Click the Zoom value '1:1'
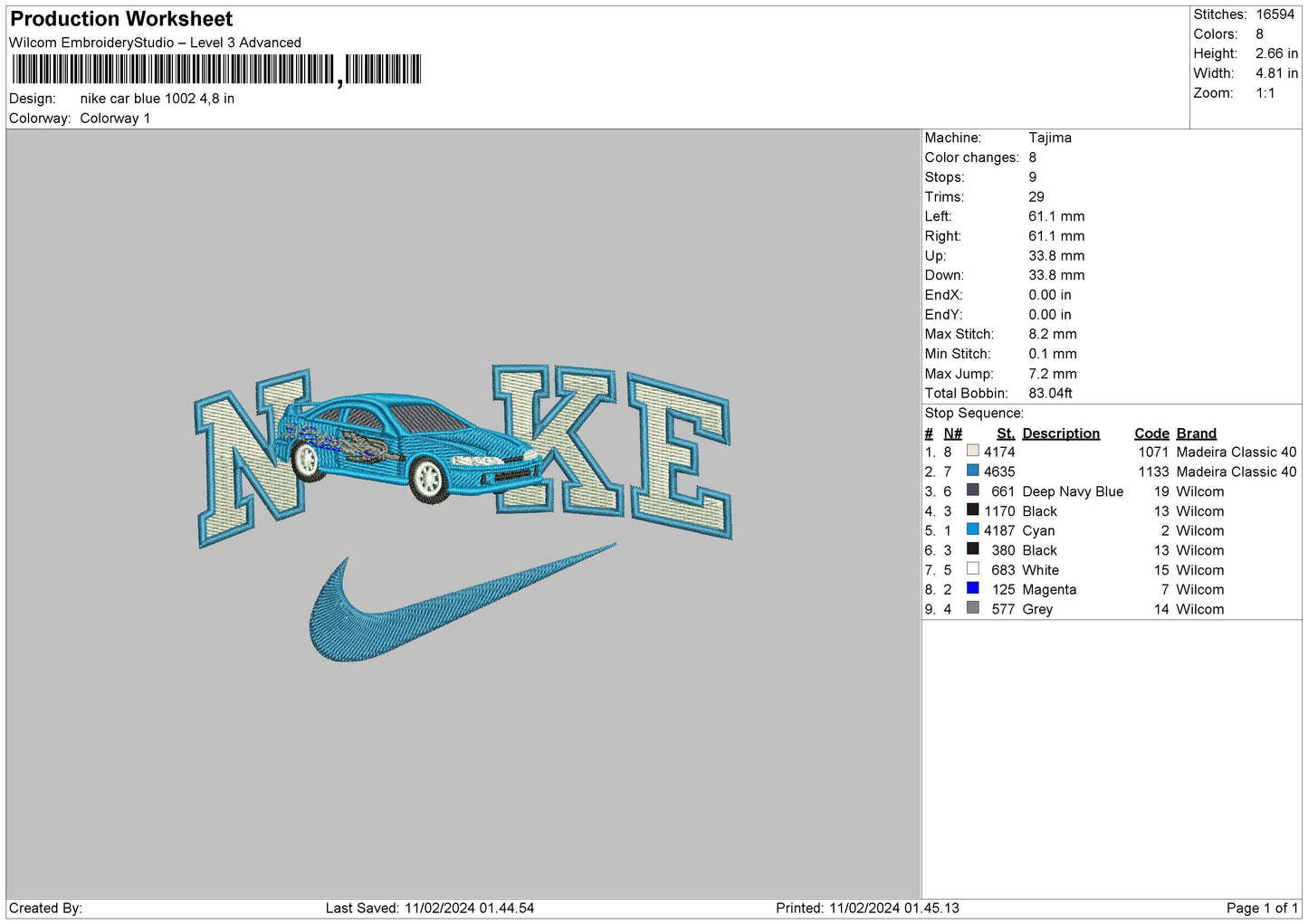Image resolution: width=1308 pixels, height=924 pixels. pos(1265,93)
